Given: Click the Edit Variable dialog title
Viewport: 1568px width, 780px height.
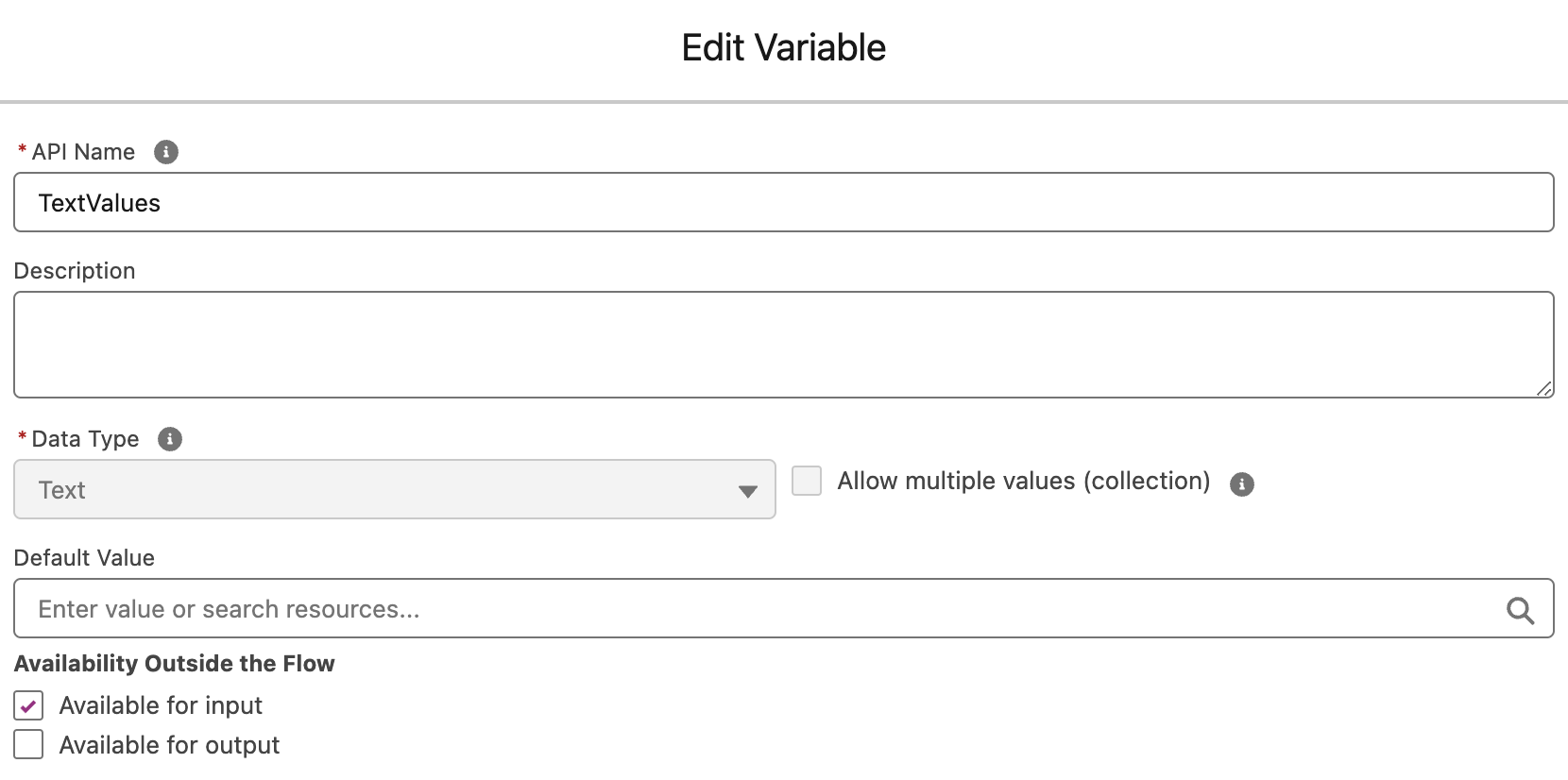Looking at the screenshot, I should coord(783,46).
